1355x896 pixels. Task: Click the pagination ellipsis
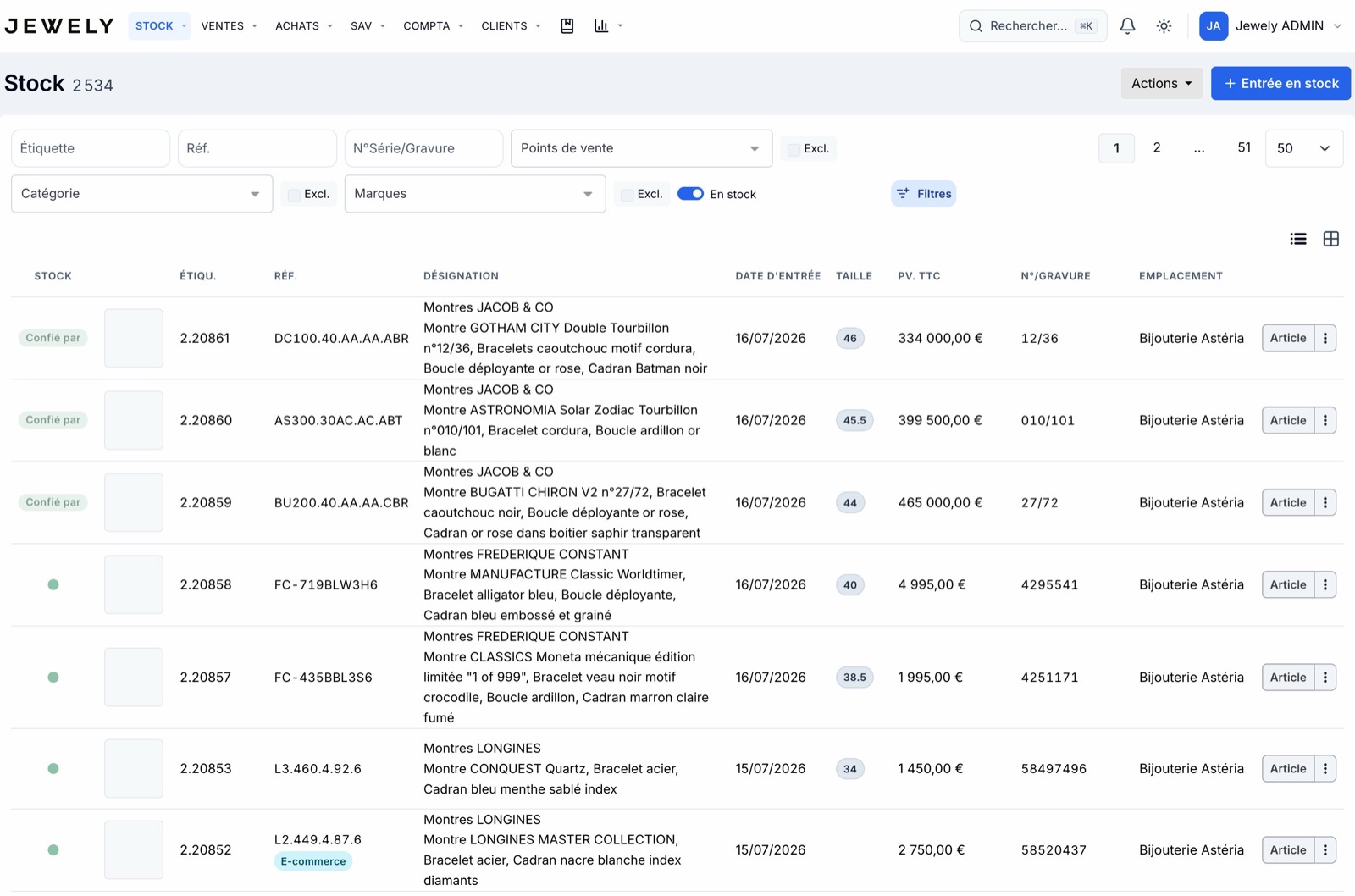click(x=1199, y=148)
